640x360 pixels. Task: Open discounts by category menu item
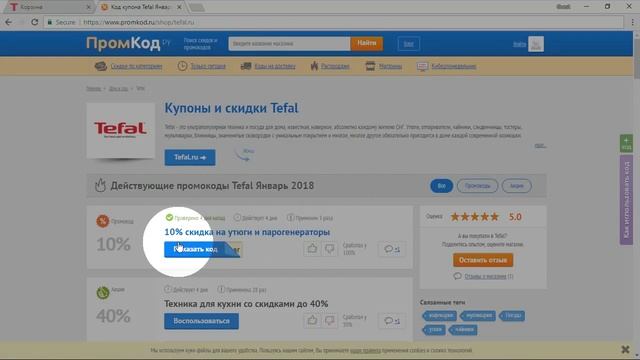pyautogui.click(x=129, y=66)
